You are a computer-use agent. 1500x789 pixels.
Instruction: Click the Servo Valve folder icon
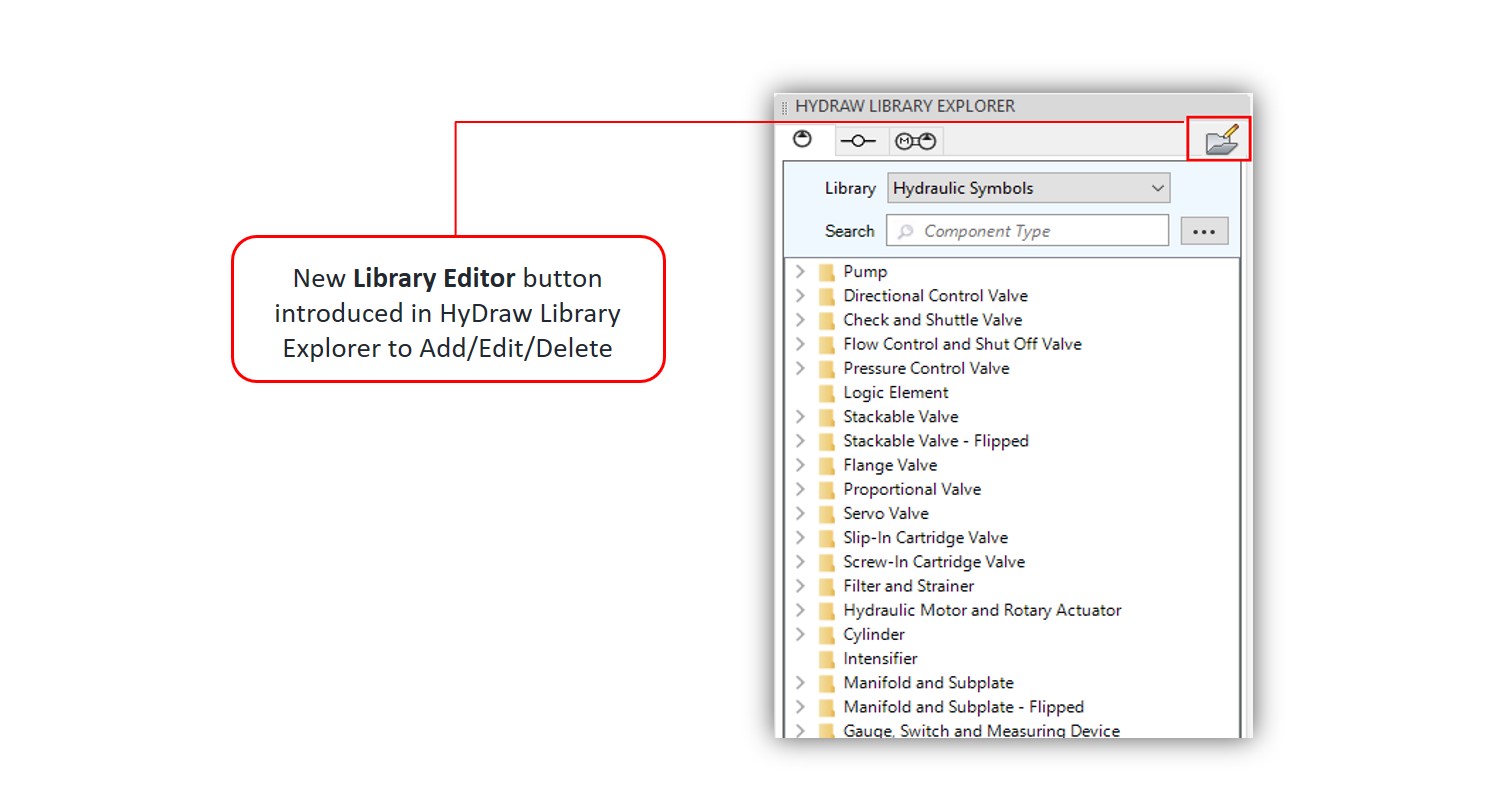coord(826,513)
